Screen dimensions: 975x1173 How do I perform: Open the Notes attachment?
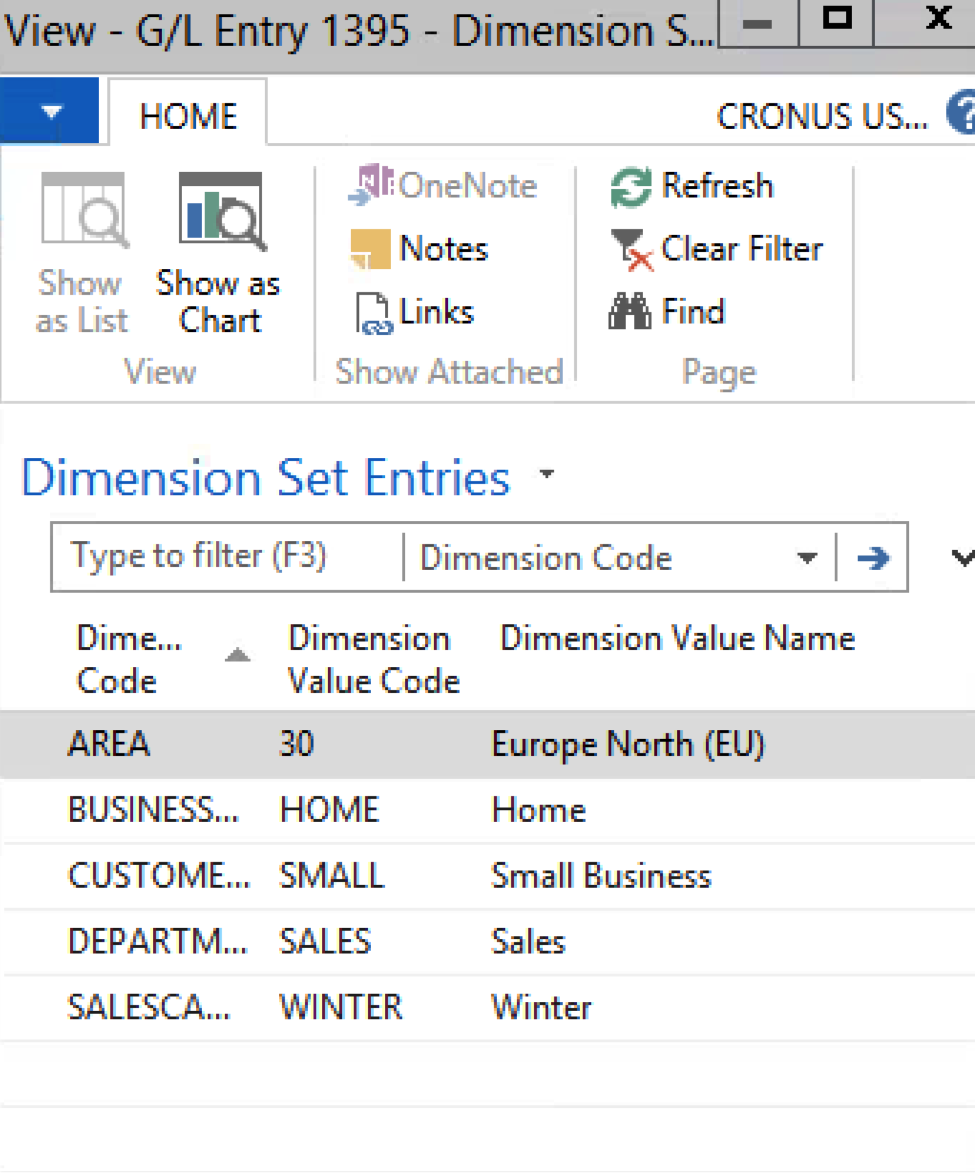[x=420, y=248]
